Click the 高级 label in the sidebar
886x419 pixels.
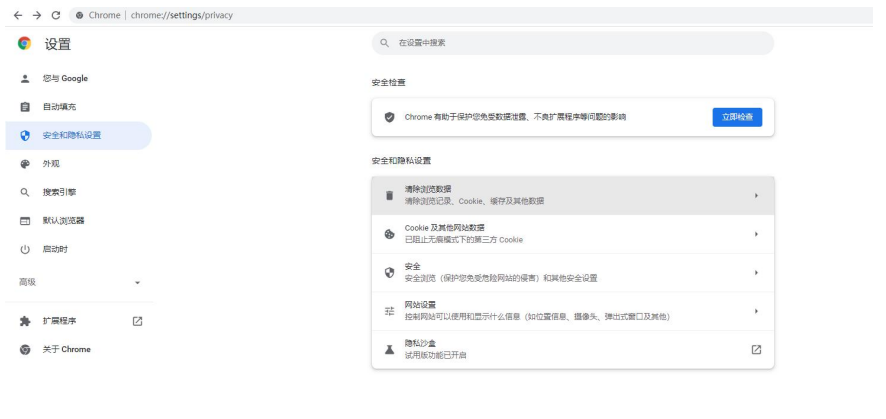27,282
